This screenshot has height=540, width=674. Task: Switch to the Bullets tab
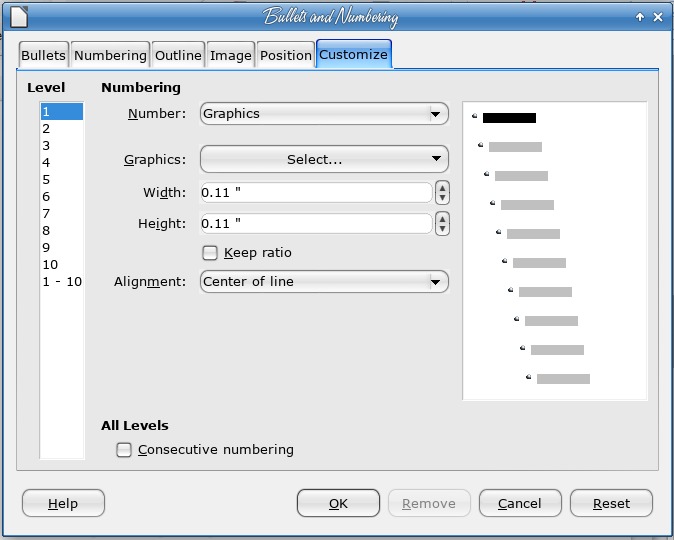(43, 55)
